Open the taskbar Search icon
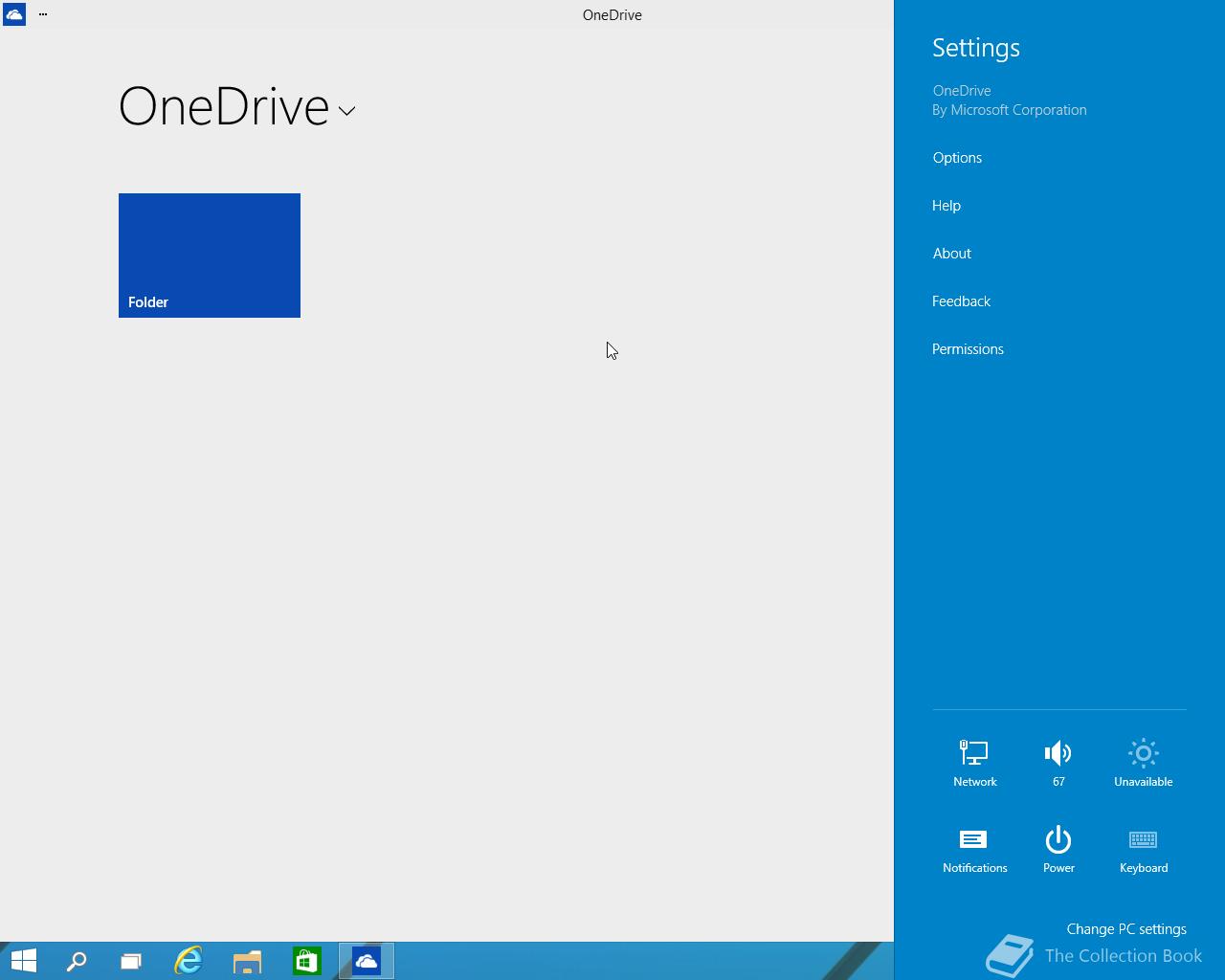Screen dimensions: 1225x980 click(76, 961)
